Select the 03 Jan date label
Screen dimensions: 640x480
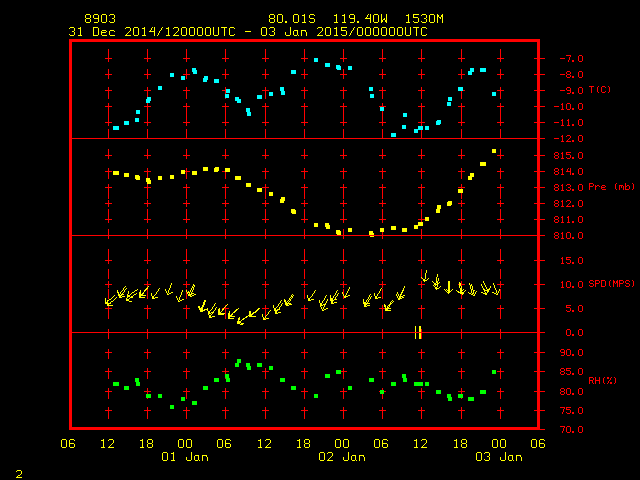[497, 457]
